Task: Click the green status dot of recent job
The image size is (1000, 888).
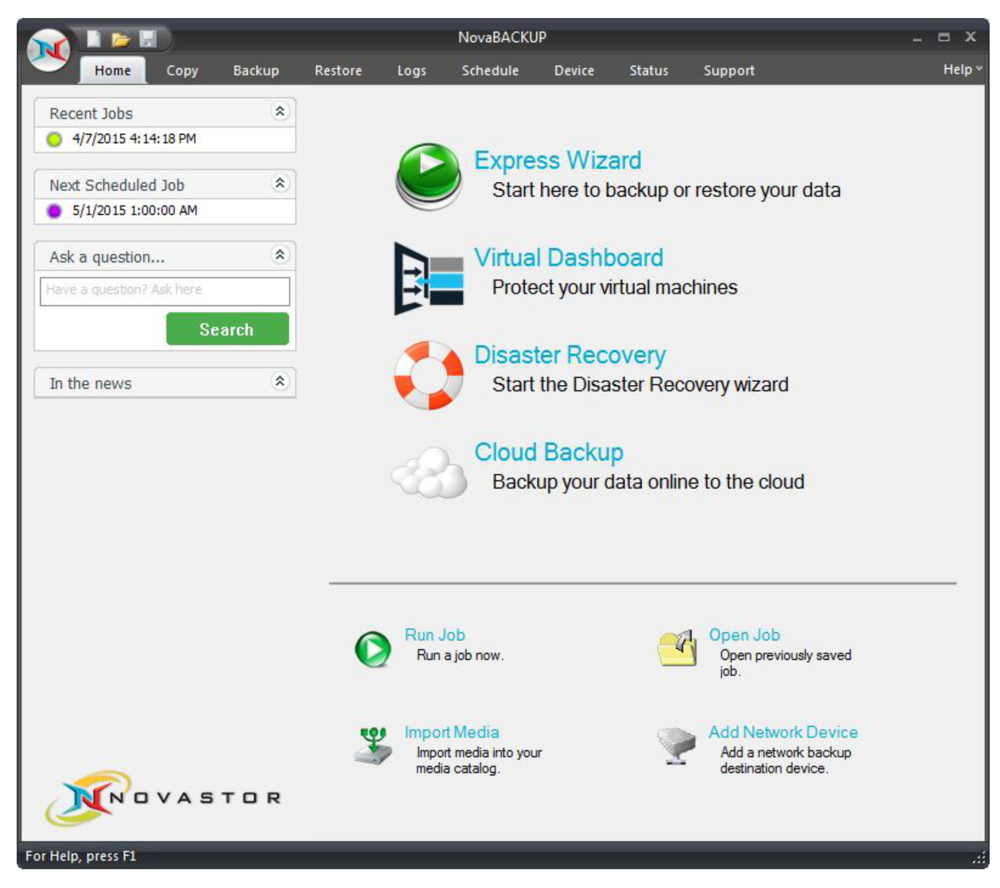Action: click(x=55, y=139)
